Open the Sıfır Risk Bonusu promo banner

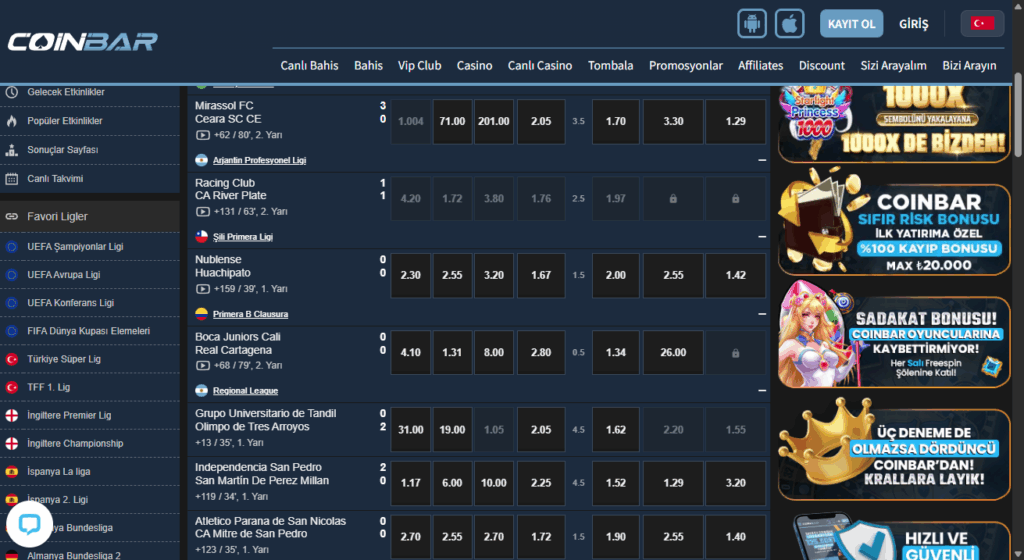[x=894, y=222]
